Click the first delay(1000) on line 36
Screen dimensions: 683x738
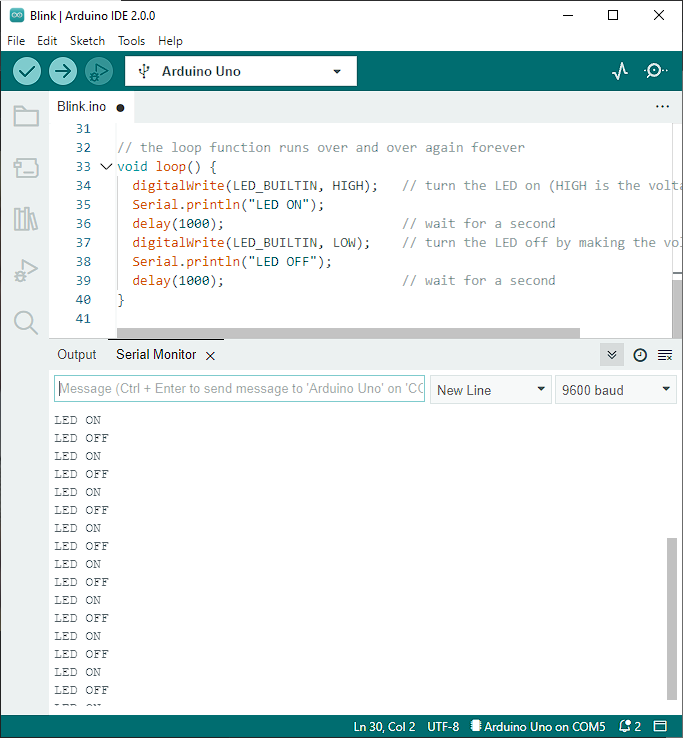point(178,224)
